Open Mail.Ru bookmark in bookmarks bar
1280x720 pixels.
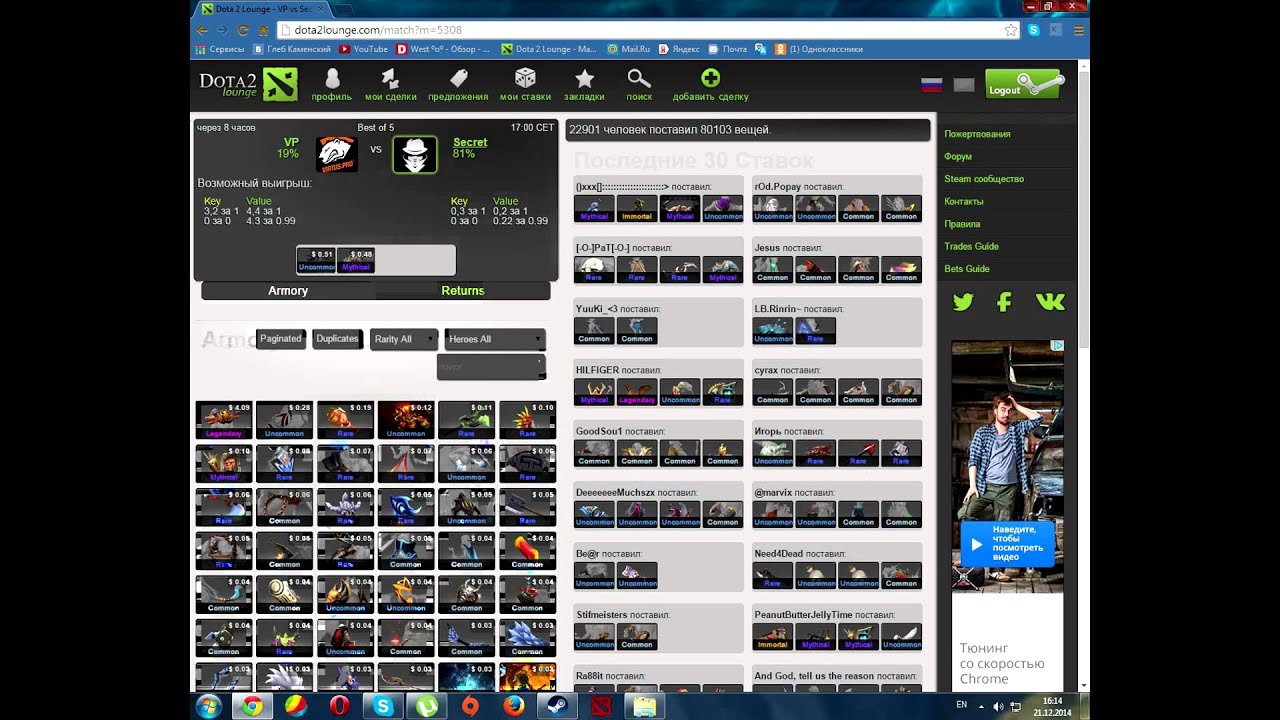628,49
